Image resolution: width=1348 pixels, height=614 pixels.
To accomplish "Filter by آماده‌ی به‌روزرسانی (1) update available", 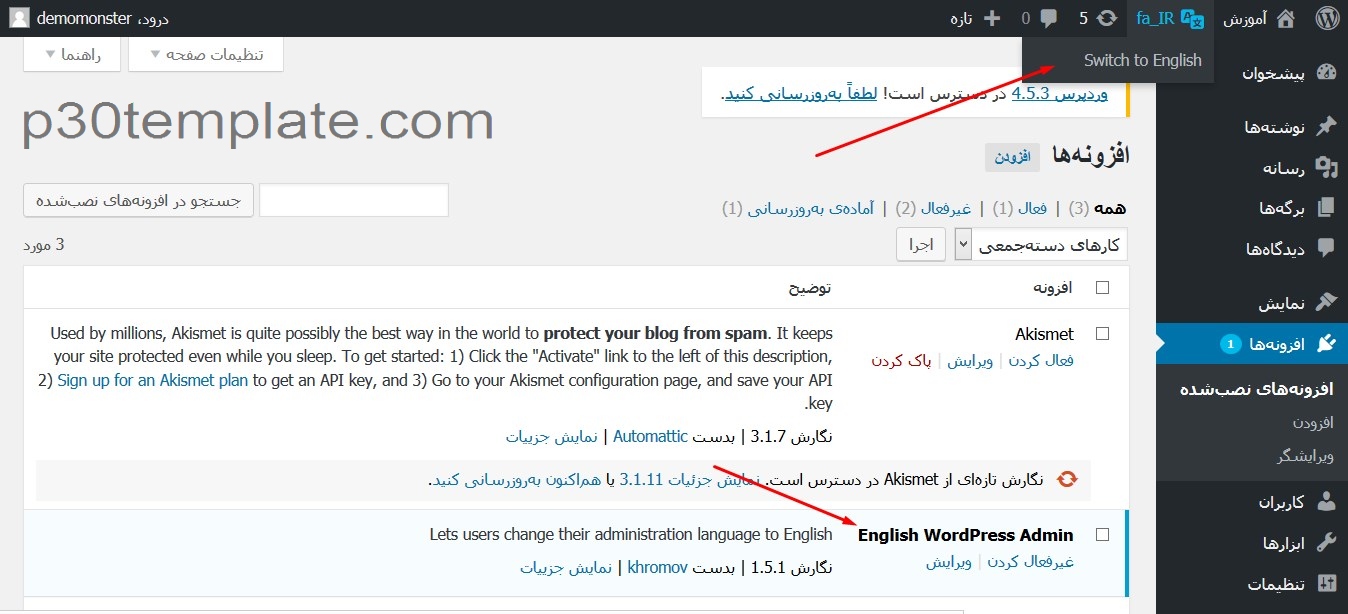I will (798, 208).
